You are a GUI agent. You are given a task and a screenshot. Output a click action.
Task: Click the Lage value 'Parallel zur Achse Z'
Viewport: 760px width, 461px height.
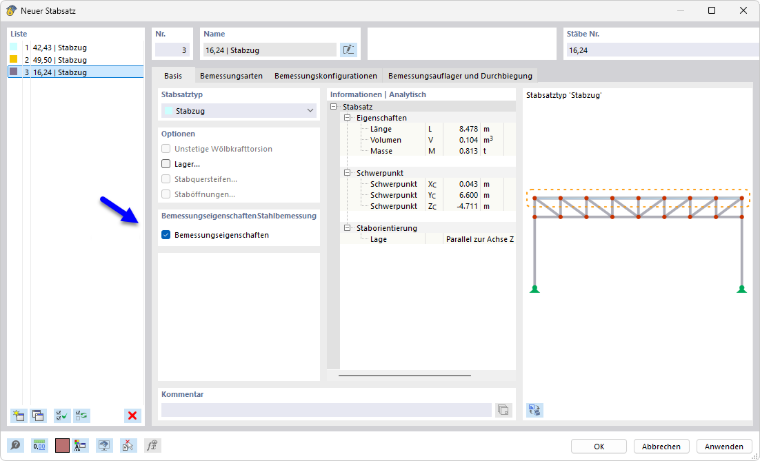(x=480, y=239)
